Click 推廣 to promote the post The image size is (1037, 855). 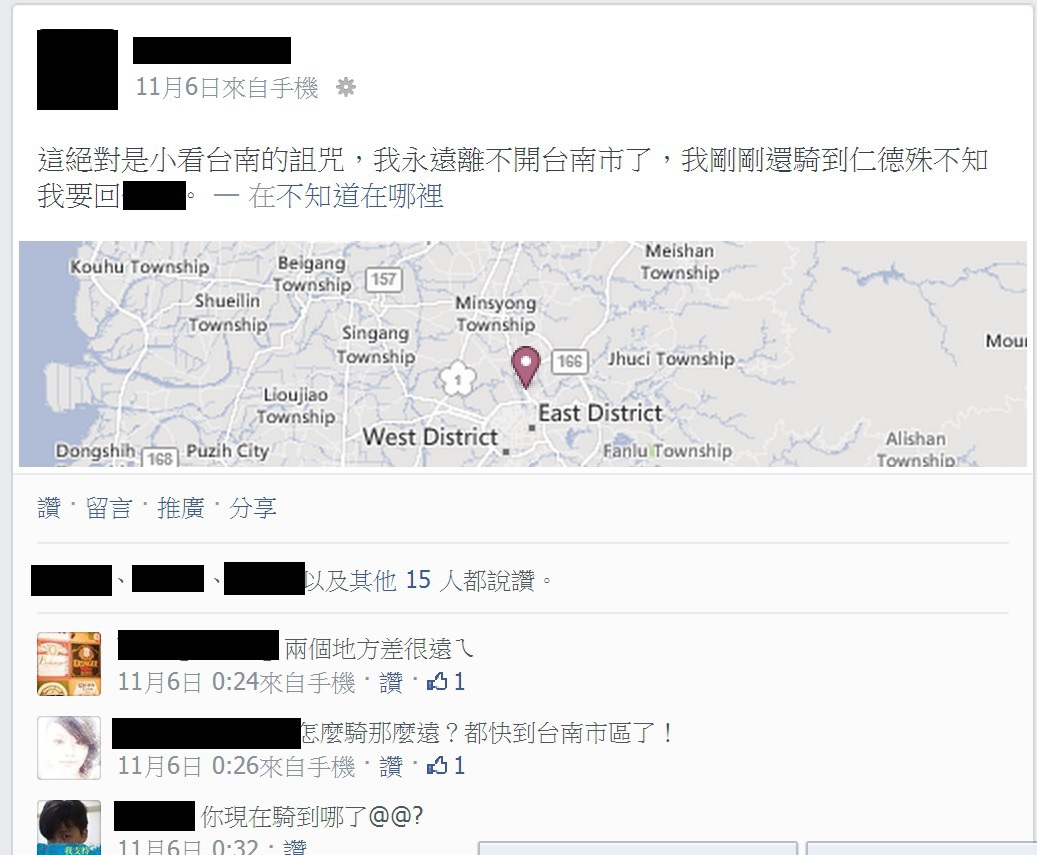(x=181, y=508)
